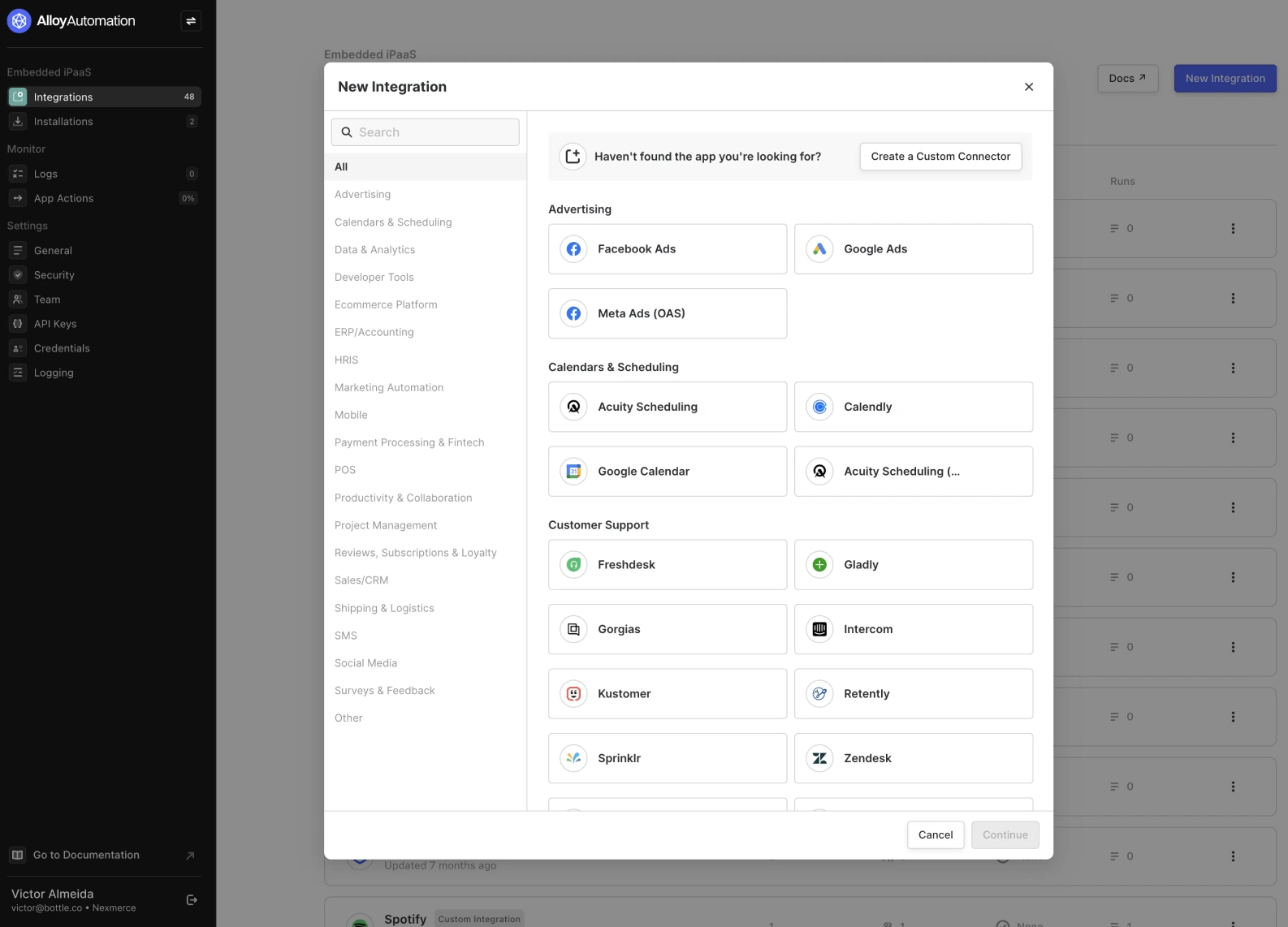This screenshot has height=927, width=1288.
Task: Select the truncated Acuity Scheduling (... card
Action: point(914,472)
